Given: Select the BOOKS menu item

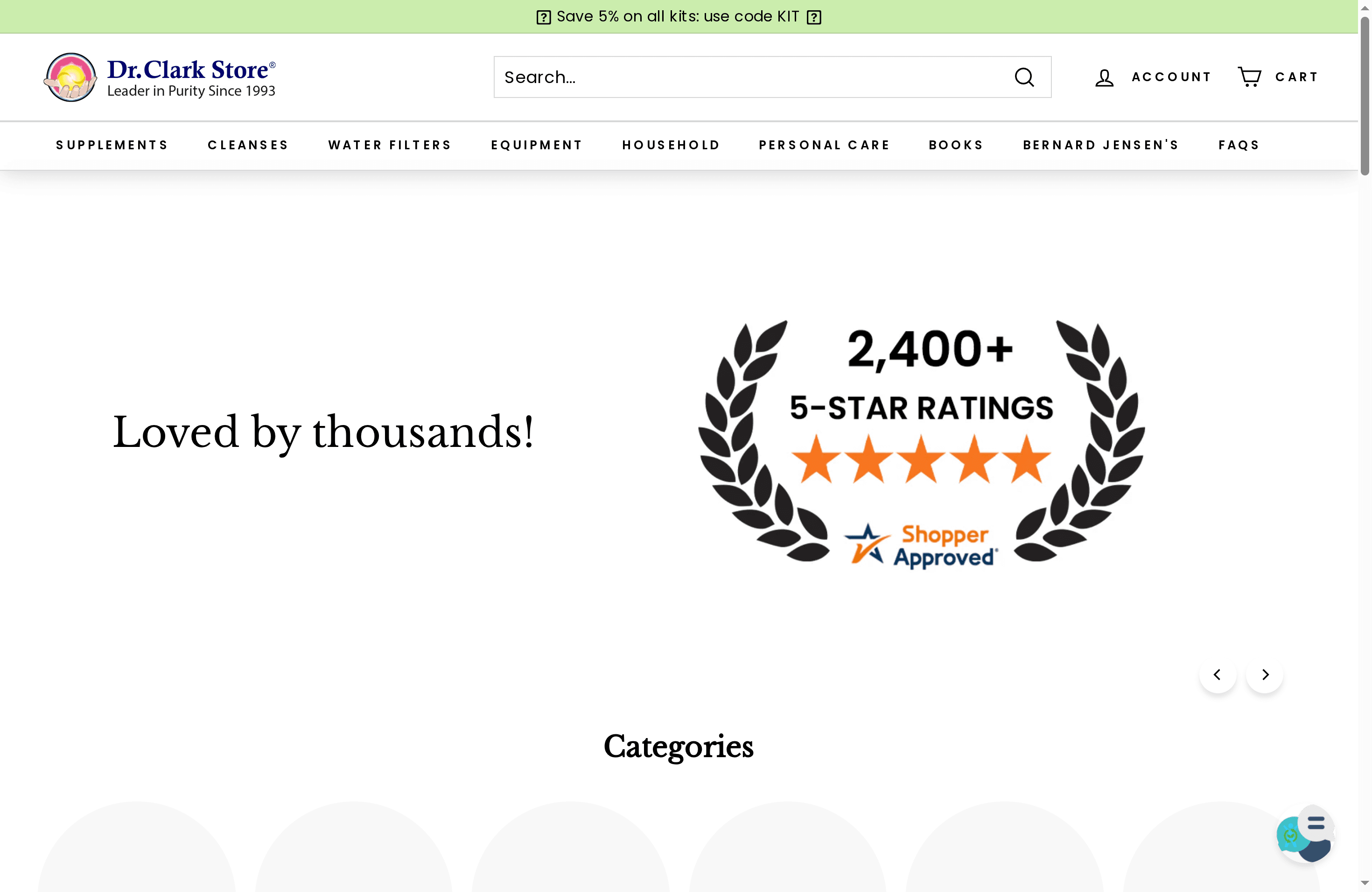Looking at the screenshot, I should pyautogui.click(x=955, y=145).
